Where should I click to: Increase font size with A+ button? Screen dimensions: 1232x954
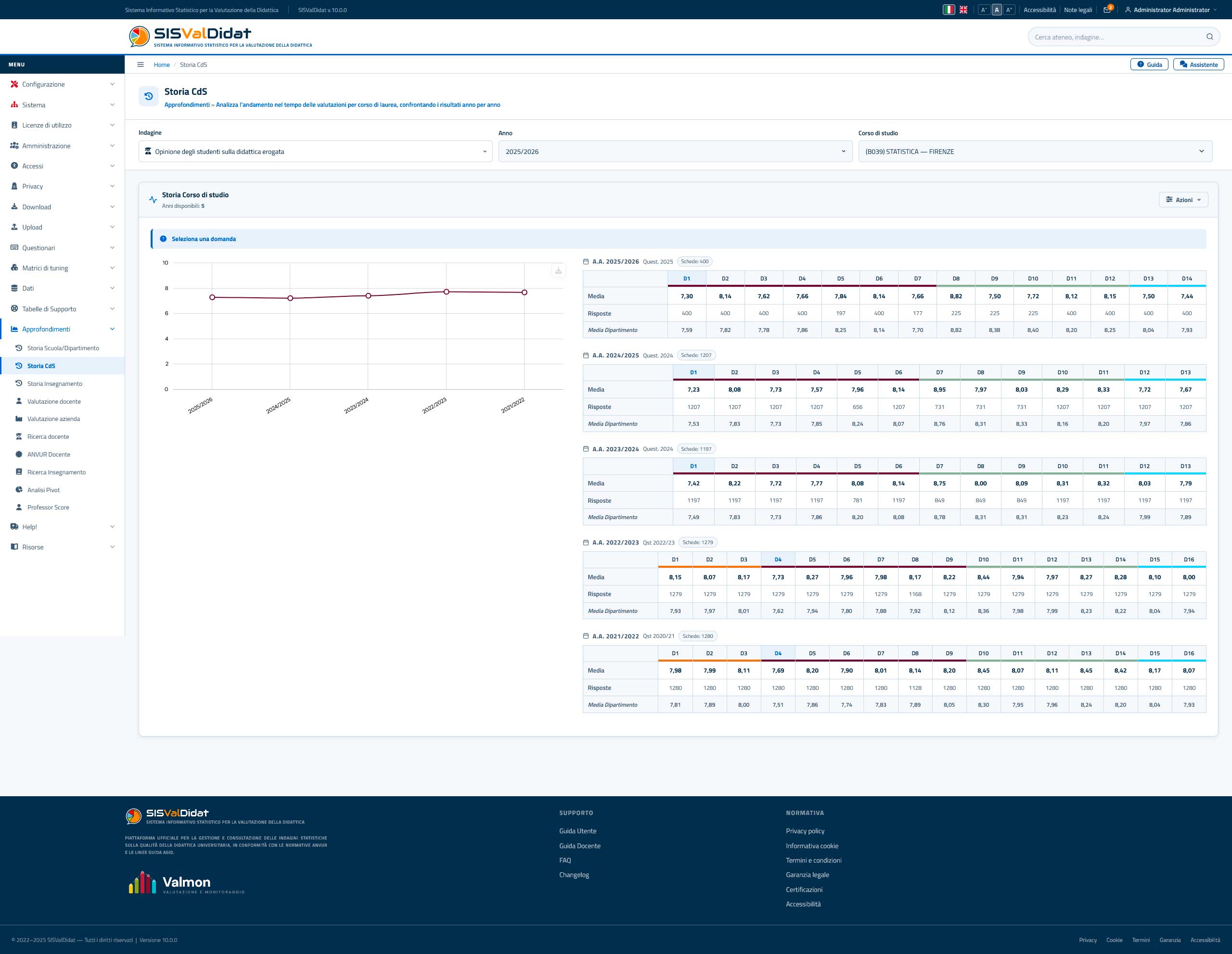pos(1009,10)
